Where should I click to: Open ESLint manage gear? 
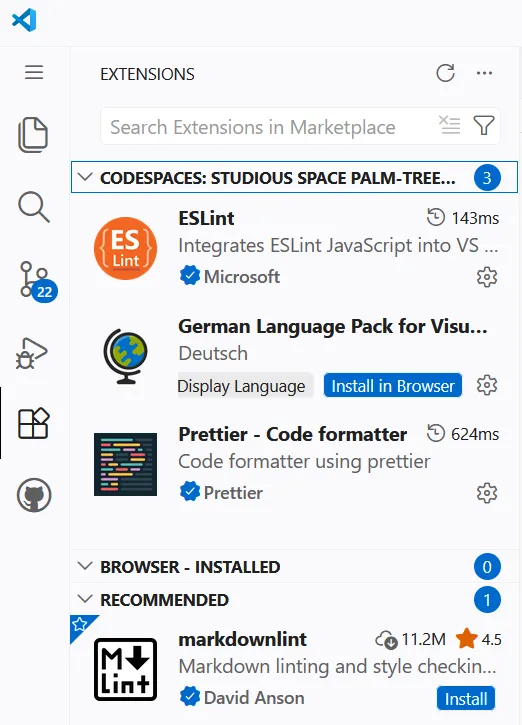[487, 277]
